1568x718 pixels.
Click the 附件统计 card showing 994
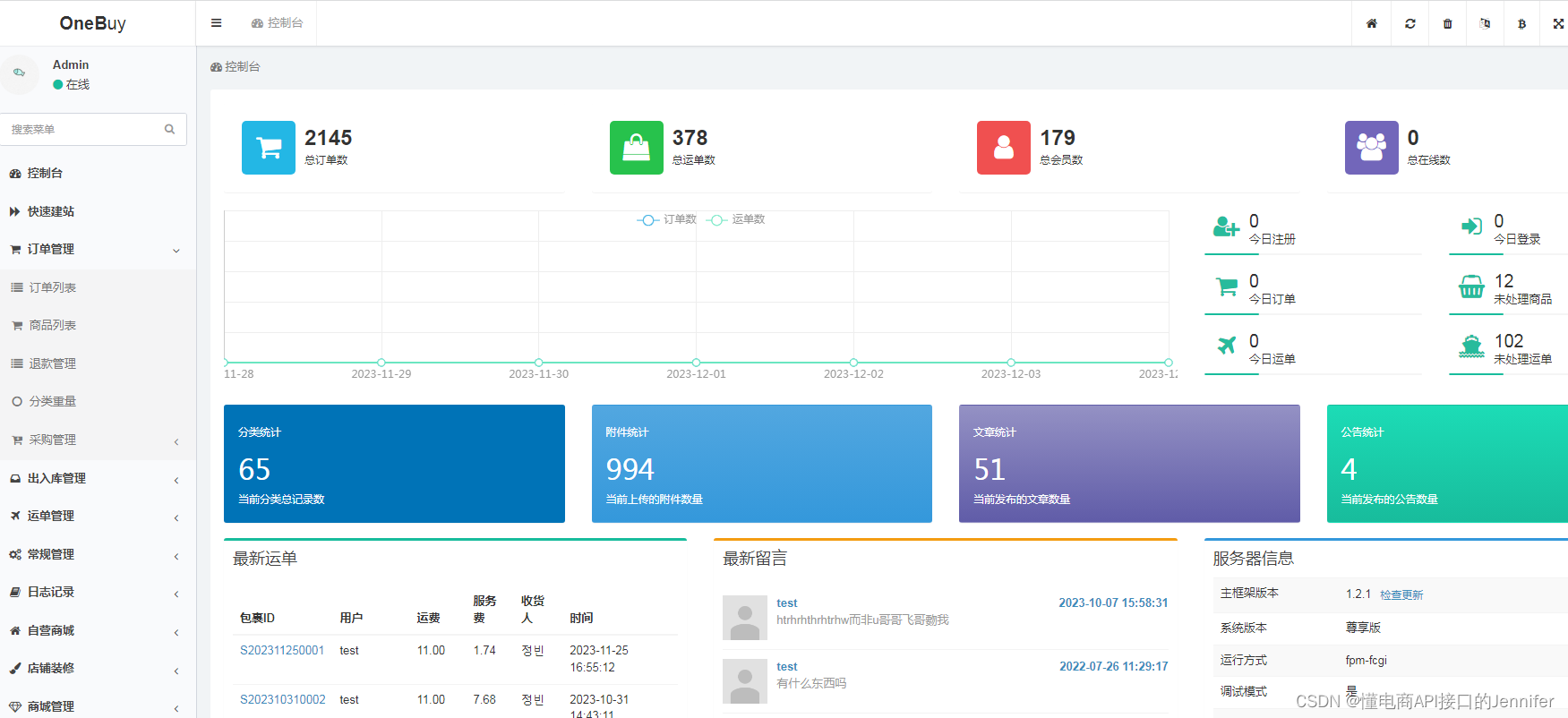pyautogui.click(x=762, y=464)
